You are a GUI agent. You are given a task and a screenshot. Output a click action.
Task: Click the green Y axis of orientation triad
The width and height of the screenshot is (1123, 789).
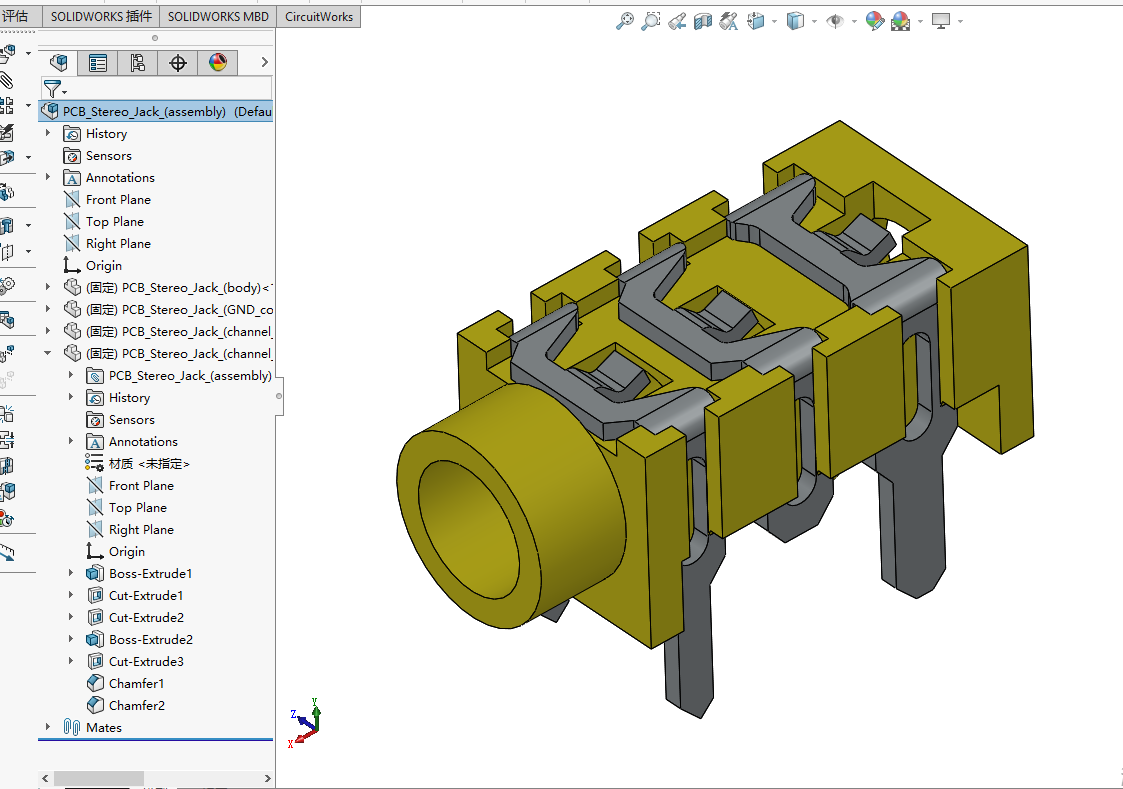pos(316,713)
